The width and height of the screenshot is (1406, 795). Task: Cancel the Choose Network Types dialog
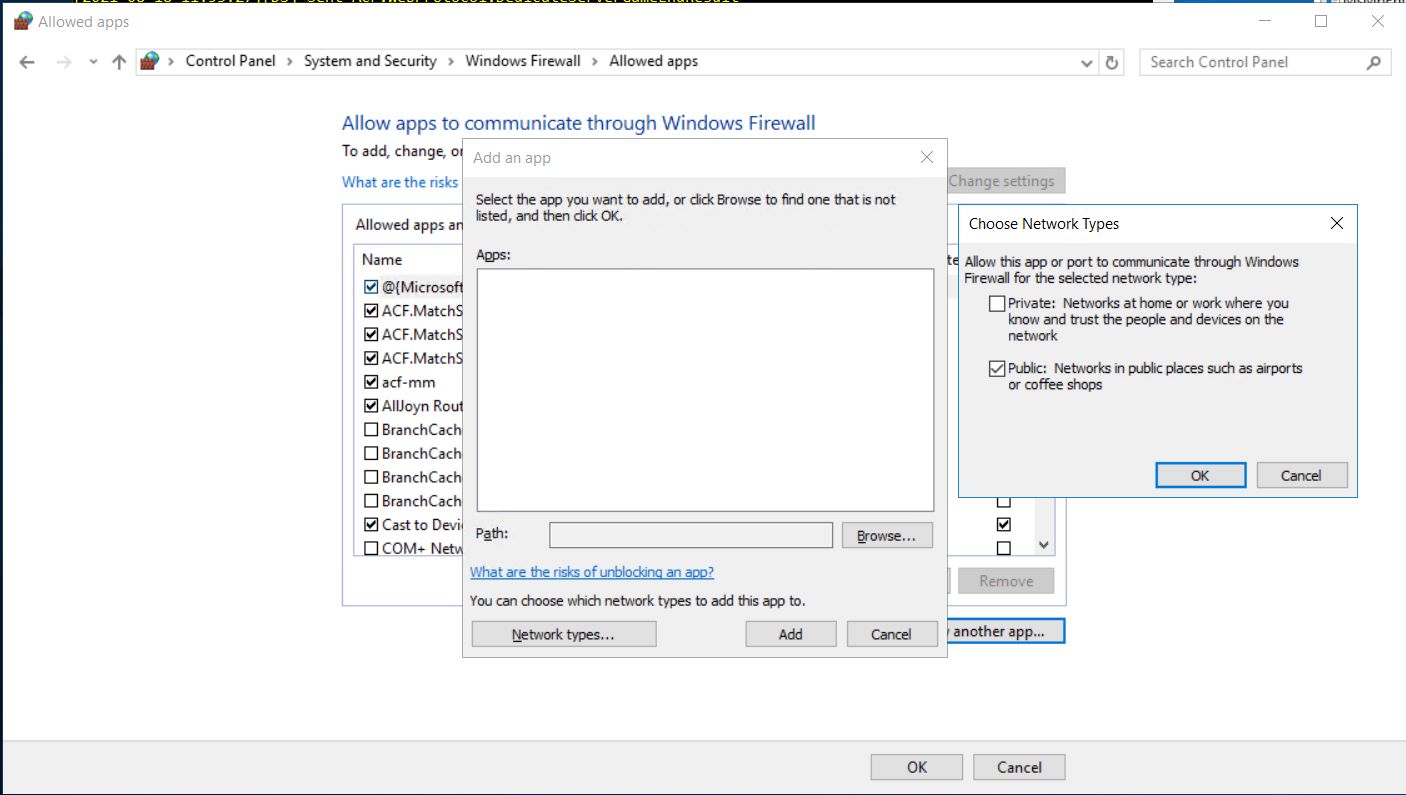1302,475
